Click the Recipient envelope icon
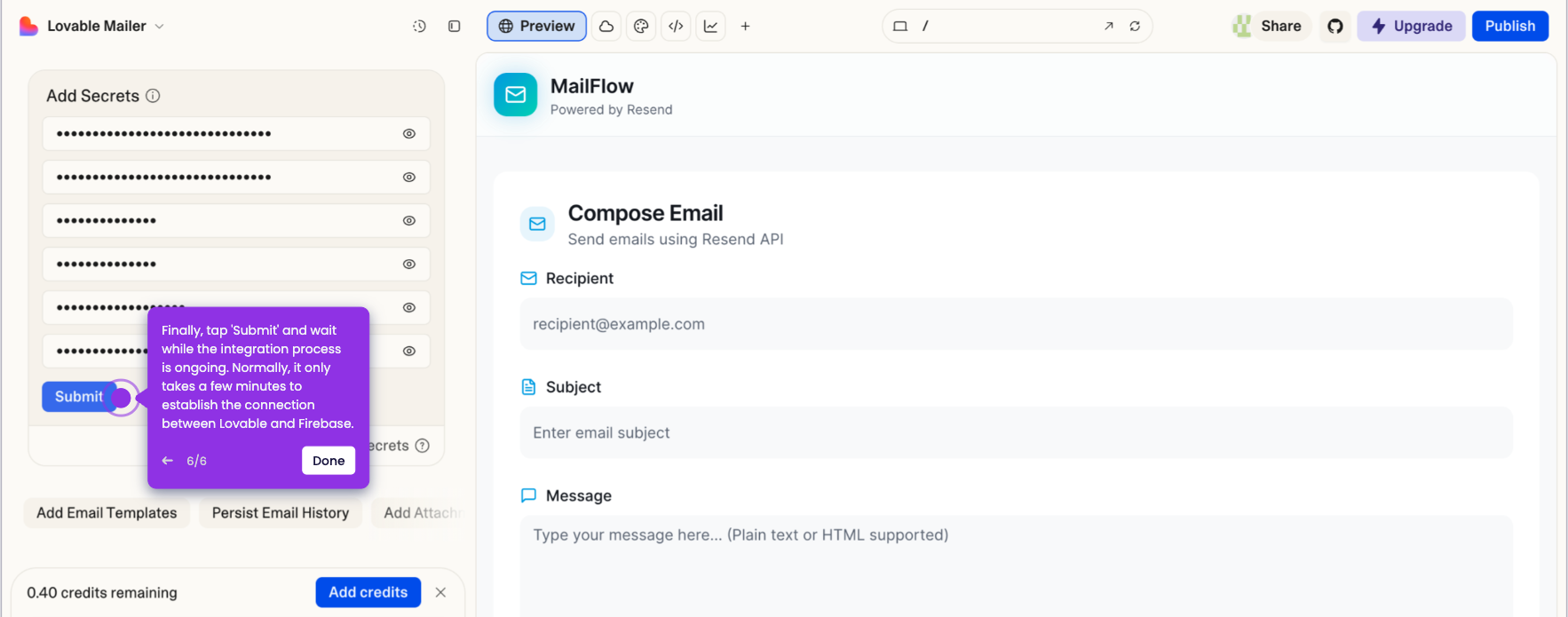 (x=528, y=279)
